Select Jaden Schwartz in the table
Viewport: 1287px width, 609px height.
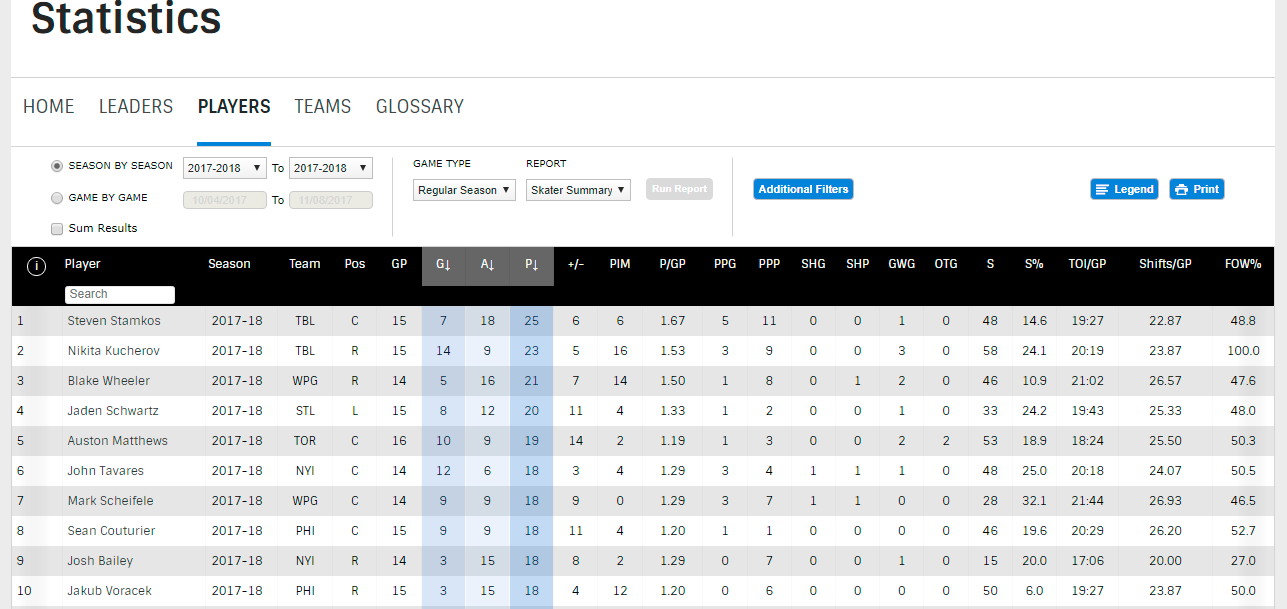(x=113, y=411)
